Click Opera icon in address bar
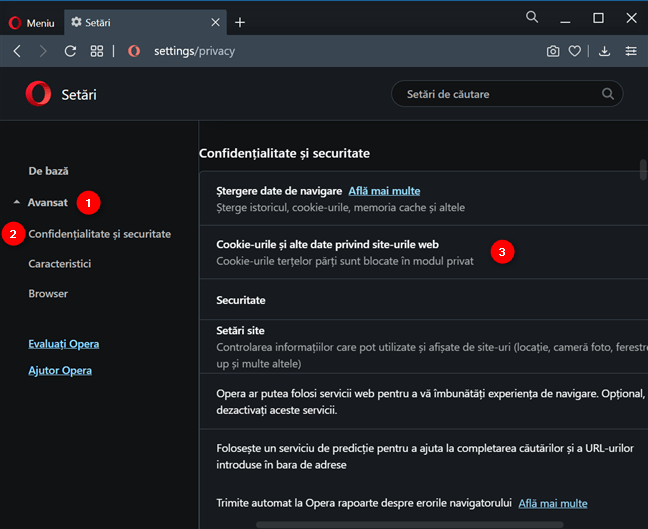648x529 pixels. (134, 51)
